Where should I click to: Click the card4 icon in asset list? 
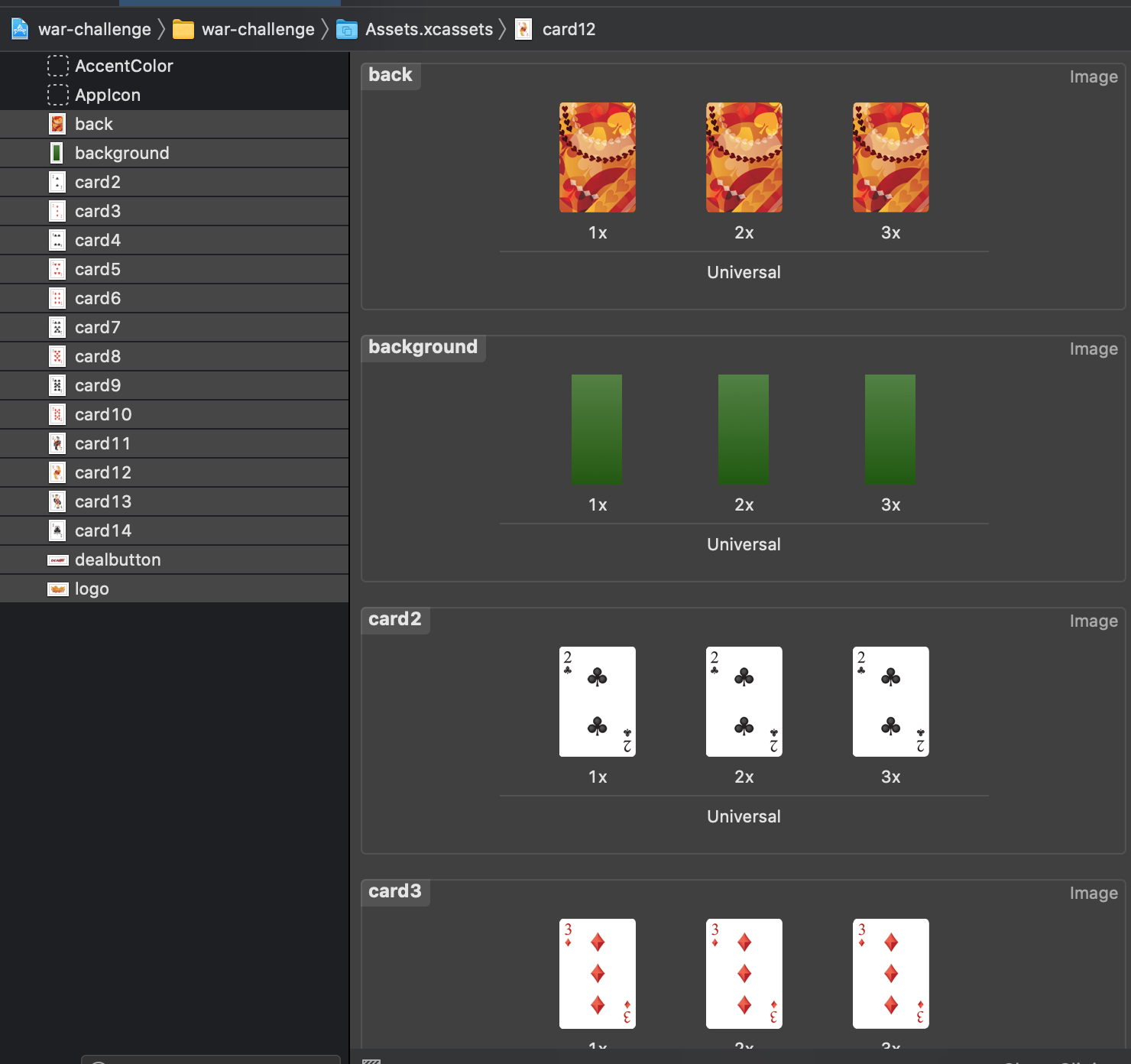click(x=57, y=240)
